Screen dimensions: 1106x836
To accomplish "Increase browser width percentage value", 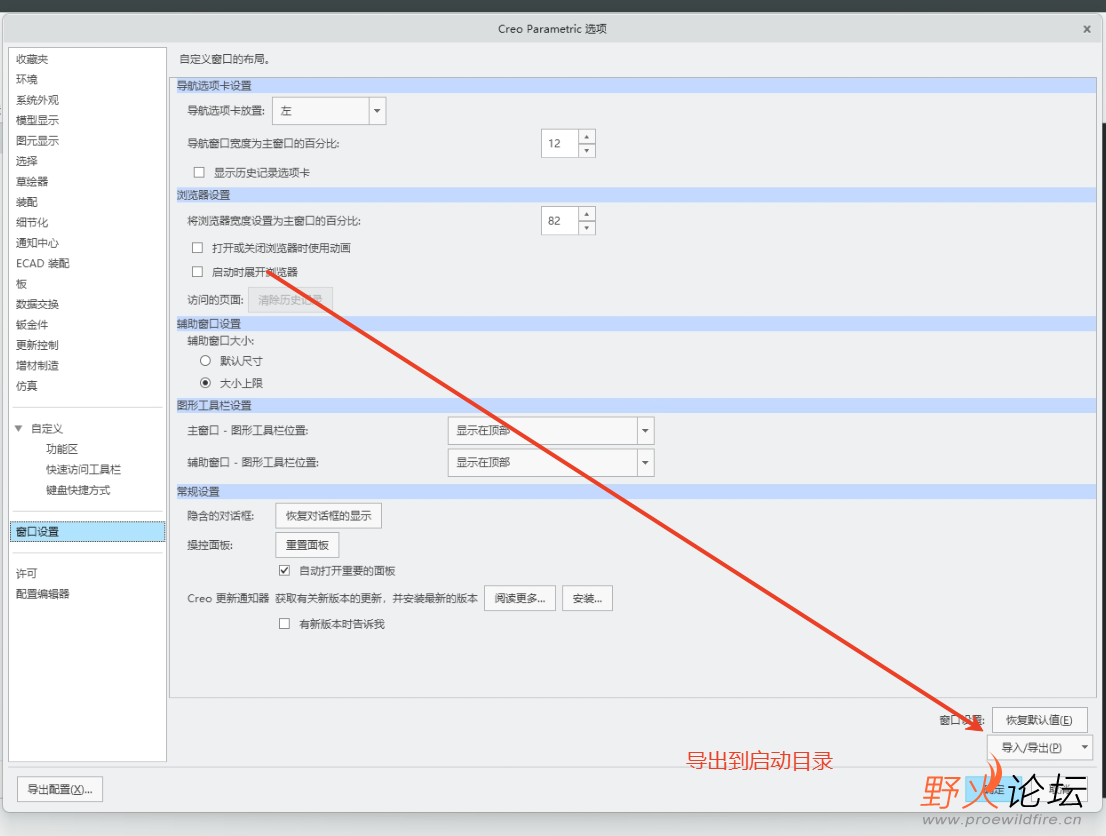I will pos(587,214).
